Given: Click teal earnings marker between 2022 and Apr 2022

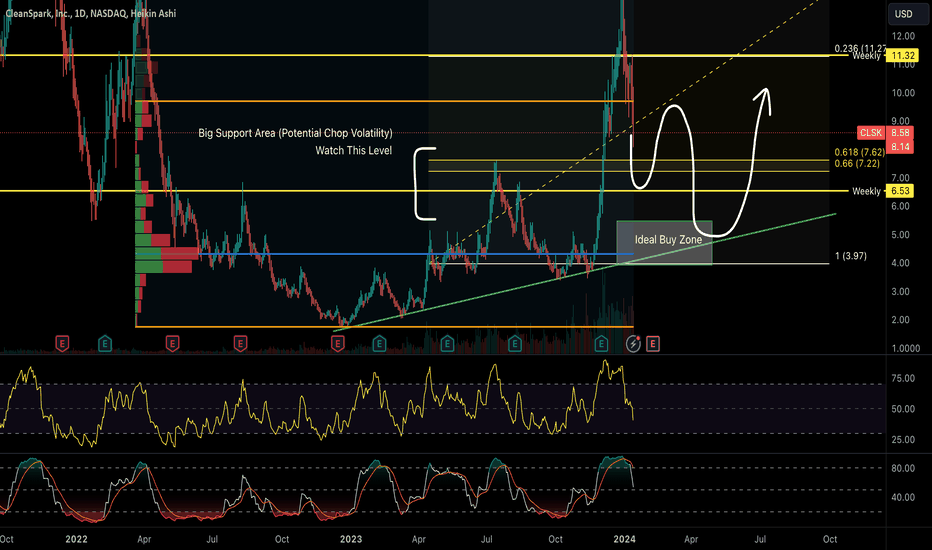Looking at the screenshot, I should coord(105,343).
